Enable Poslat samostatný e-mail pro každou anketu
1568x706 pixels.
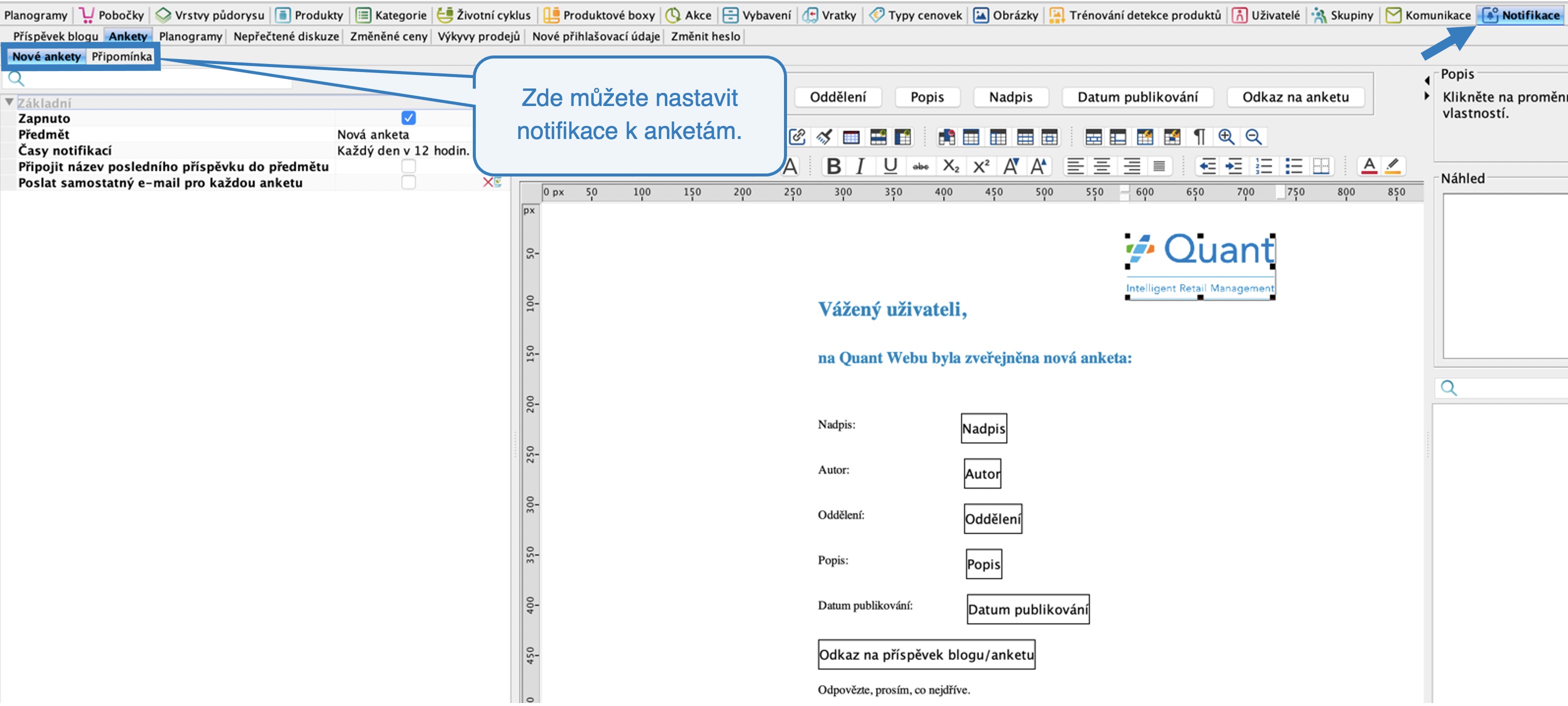coord(408,182)
